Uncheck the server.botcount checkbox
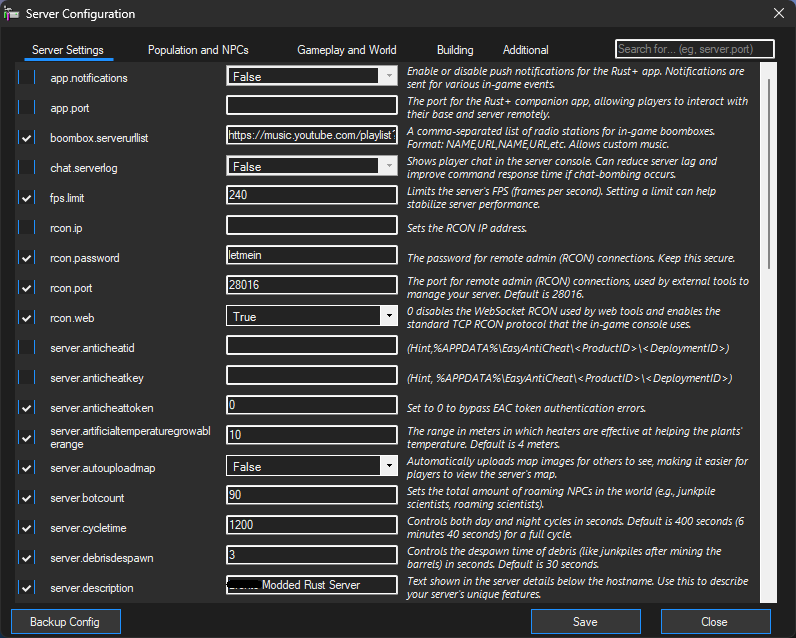The width and height of the screenshot is (796, 638). point(26,497)
